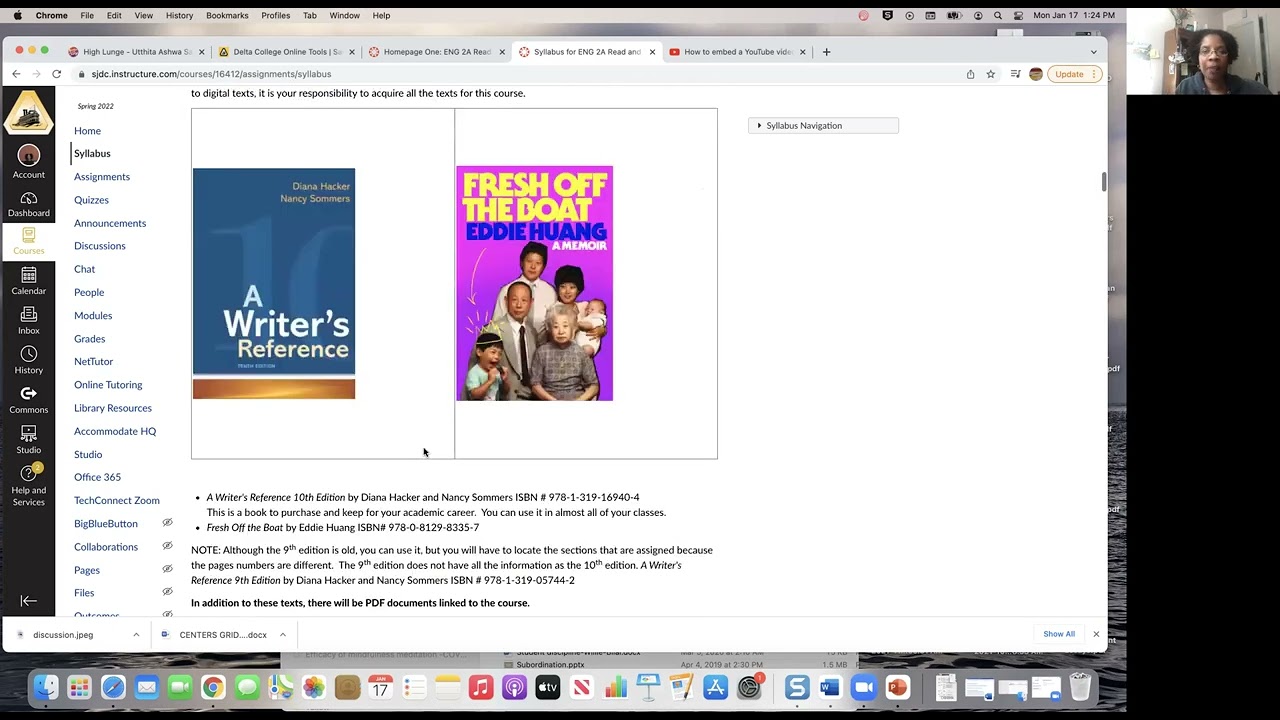Reload the page
The width and height of the screenshot is (1280, 720).
(56, 74)
